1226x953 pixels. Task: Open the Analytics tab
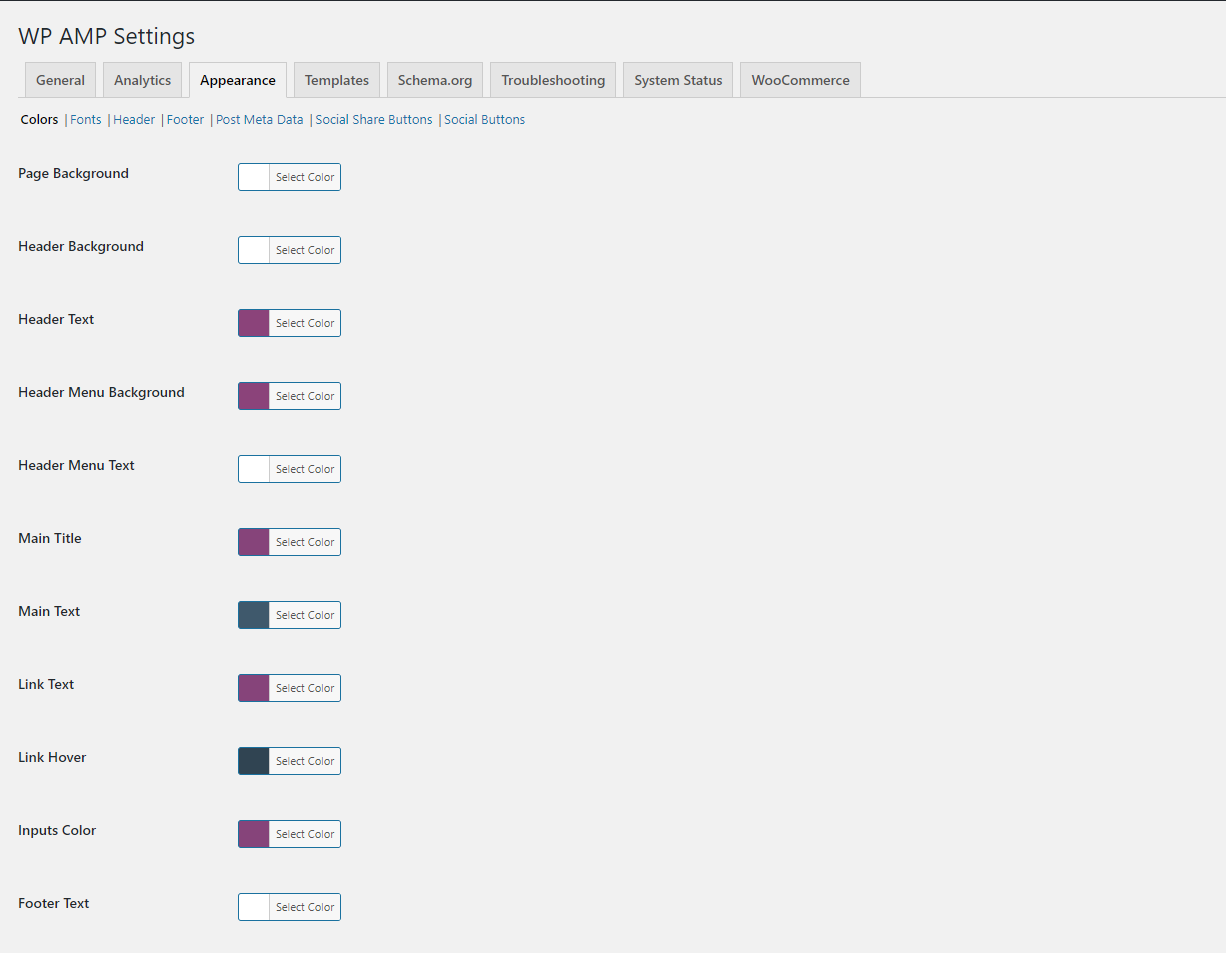(x=142, y=80)
